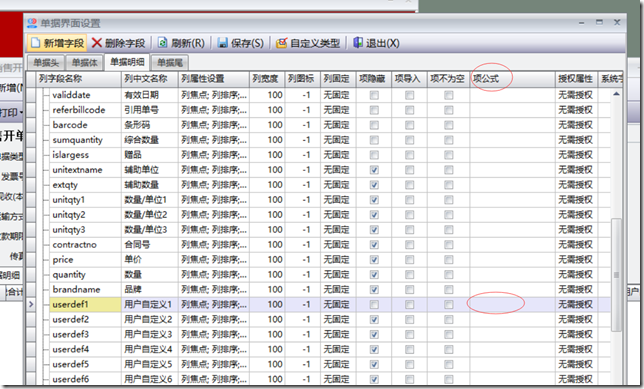This screenshot has height=389, width=644.
Task: Click the 100 width cell for quantity
Action: coord(267,275)
